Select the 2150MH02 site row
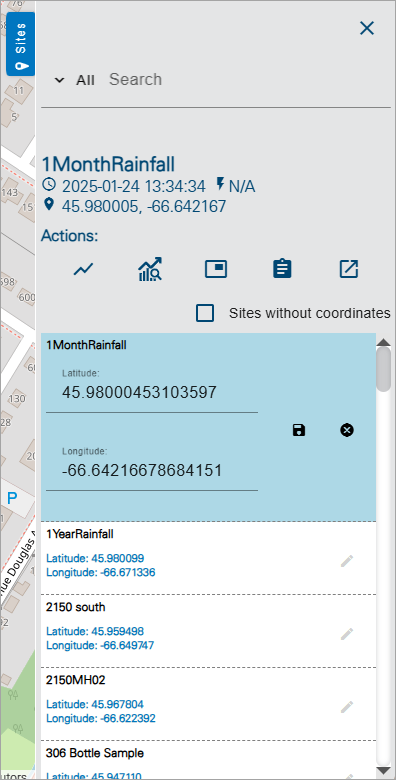Image resolution: width=396 pixels, height=780 pixels. coord(208,704)
